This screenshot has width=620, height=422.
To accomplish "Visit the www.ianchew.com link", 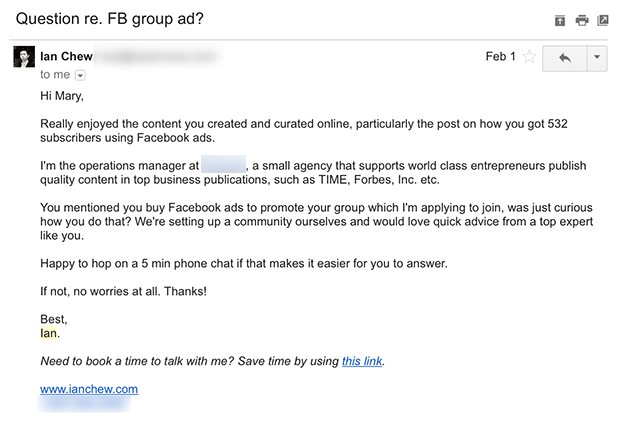I will pos(89,389).
